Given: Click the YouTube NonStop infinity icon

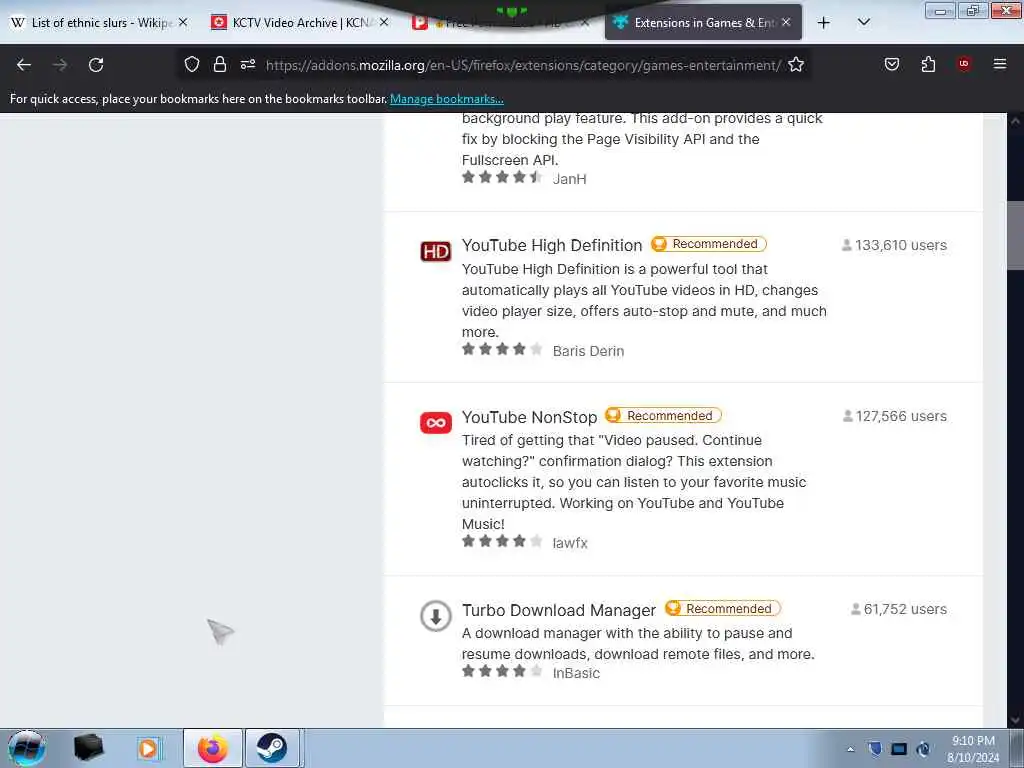Looking at the screenshot, I should coord(436,423).
